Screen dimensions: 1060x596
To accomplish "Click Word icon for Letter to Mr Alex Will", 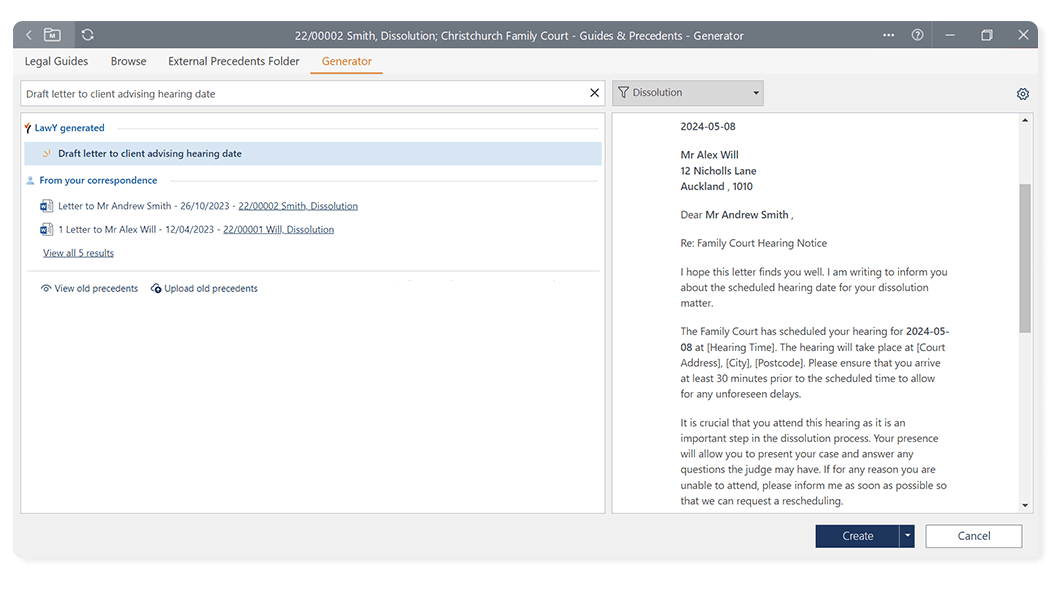I will click(46, 229).
